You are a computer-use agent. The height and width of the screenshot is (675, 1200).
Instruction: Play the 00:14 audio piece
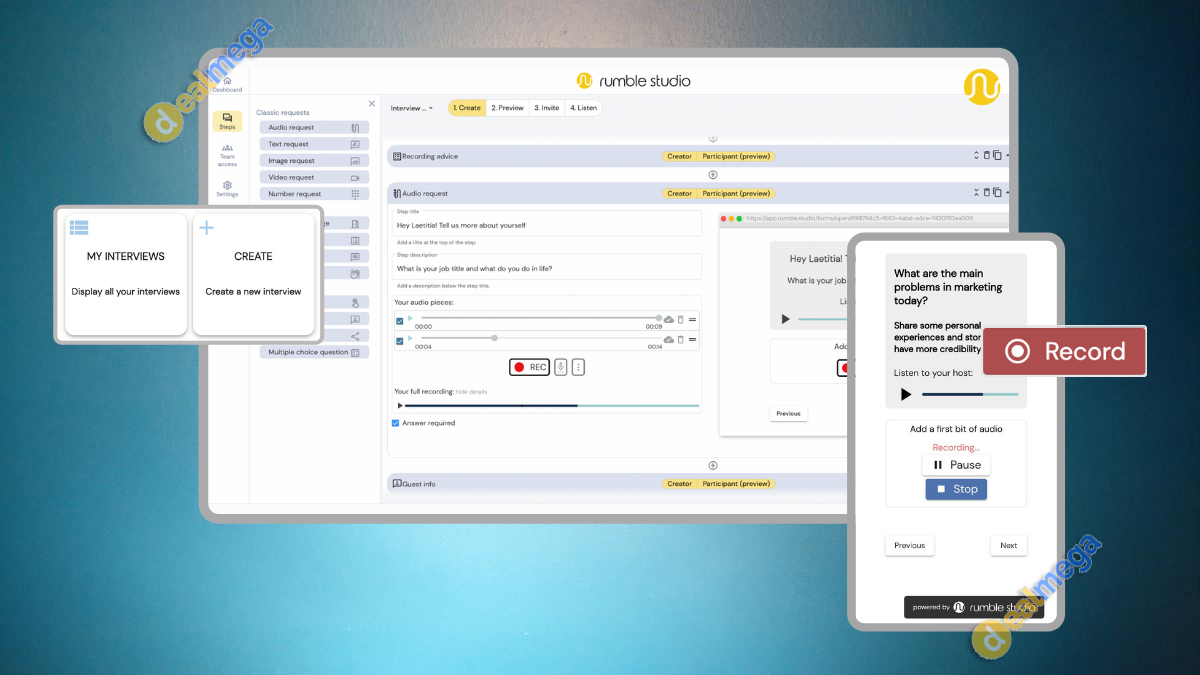(x=410, y=338)
